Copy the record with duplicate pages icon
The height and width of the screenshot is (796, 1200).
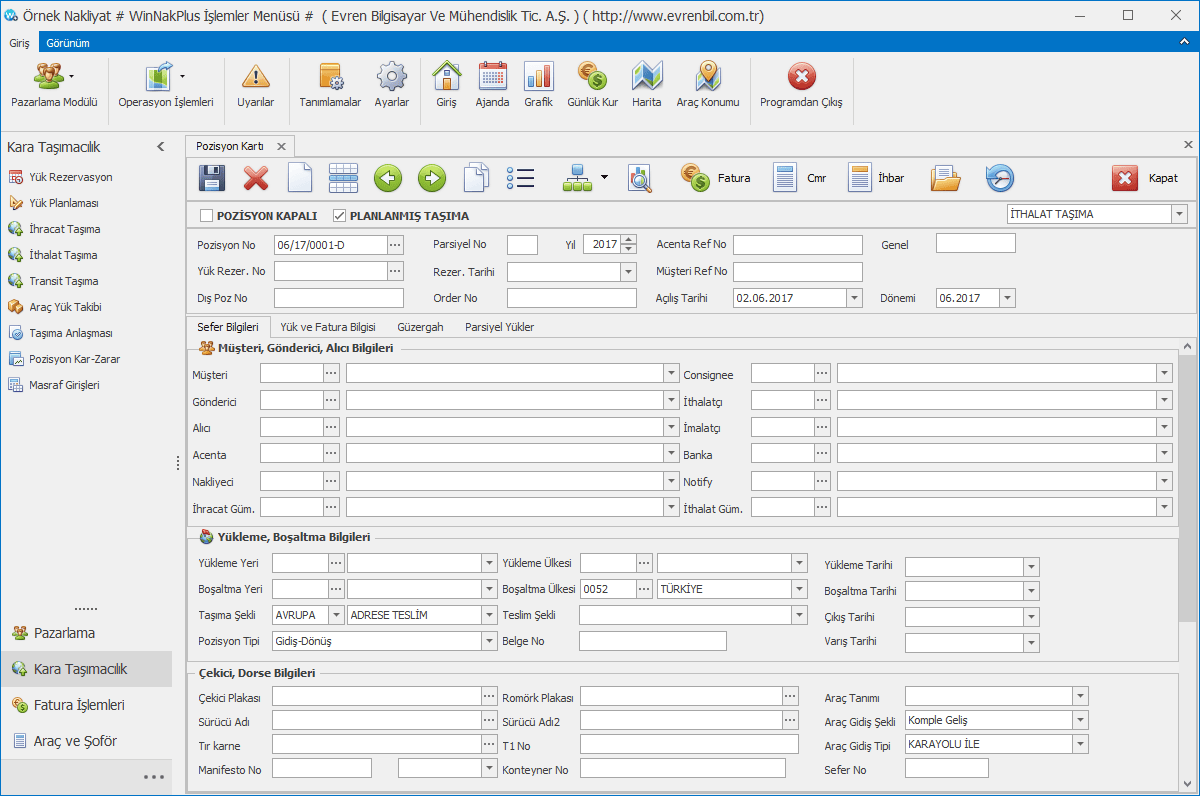476,178
